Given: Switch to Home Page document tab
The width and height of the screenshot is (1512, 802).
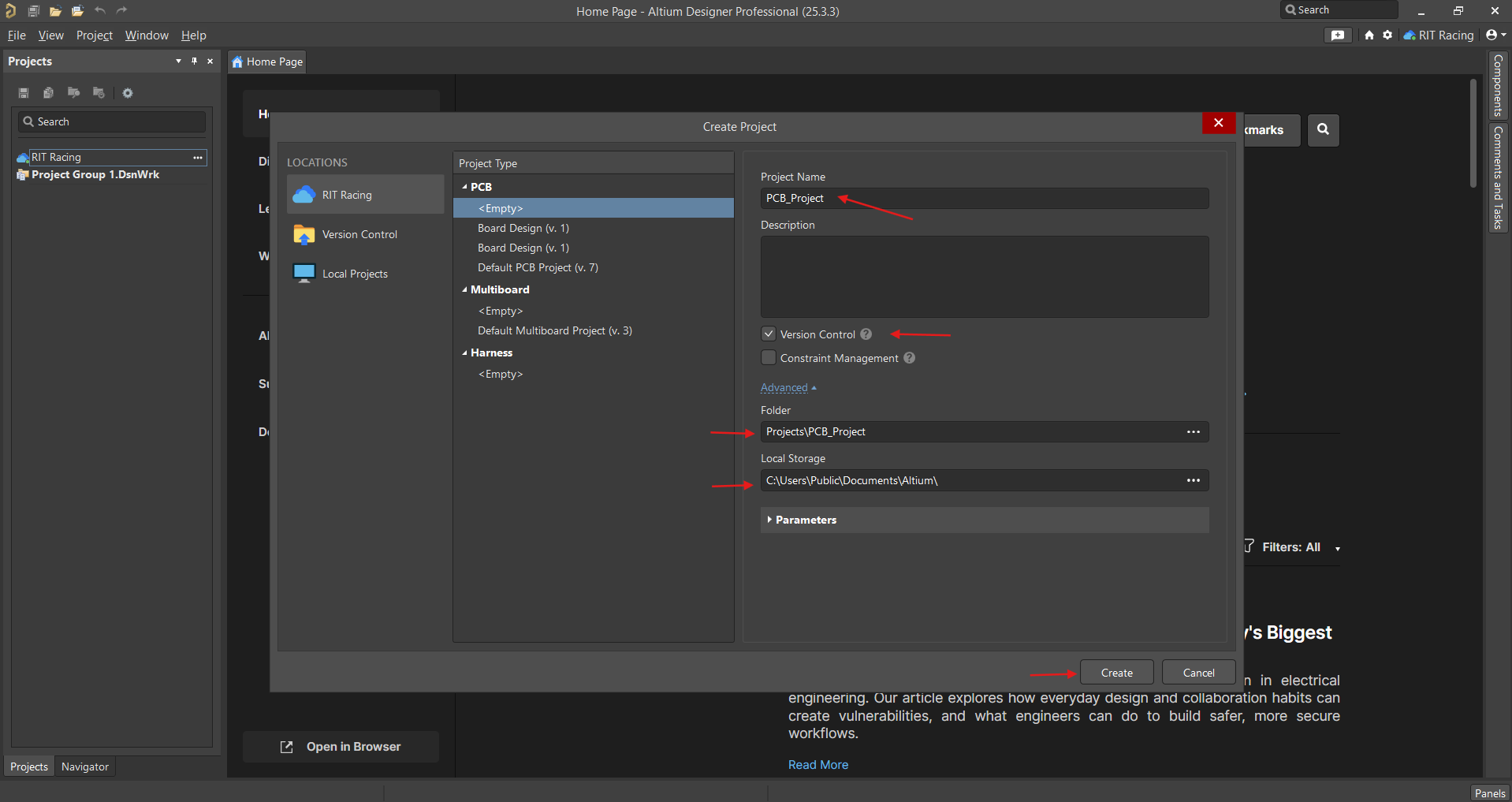Looking at the screenshot, I should tap(267, 62).
